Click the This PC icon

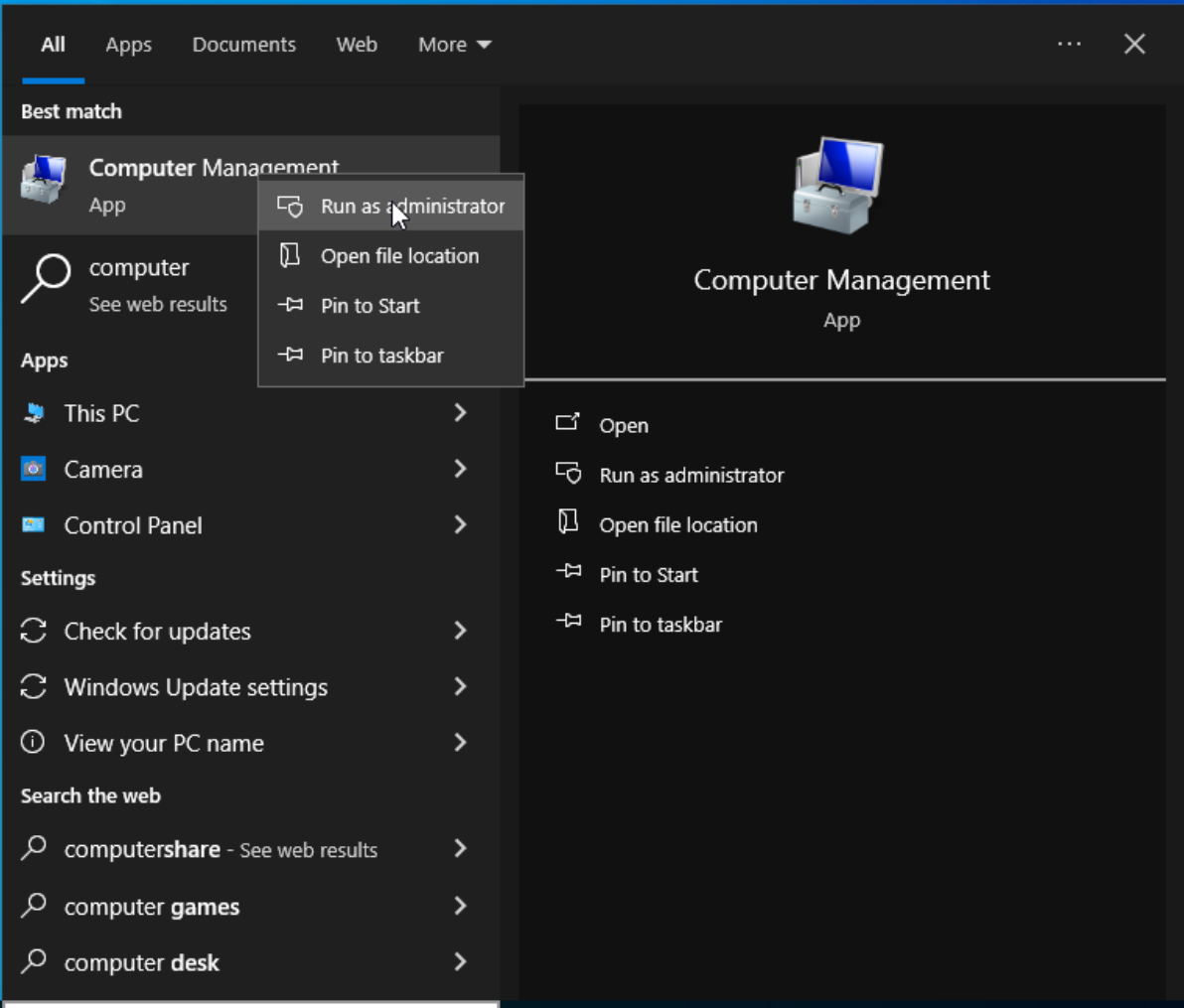tap(34, 413)
